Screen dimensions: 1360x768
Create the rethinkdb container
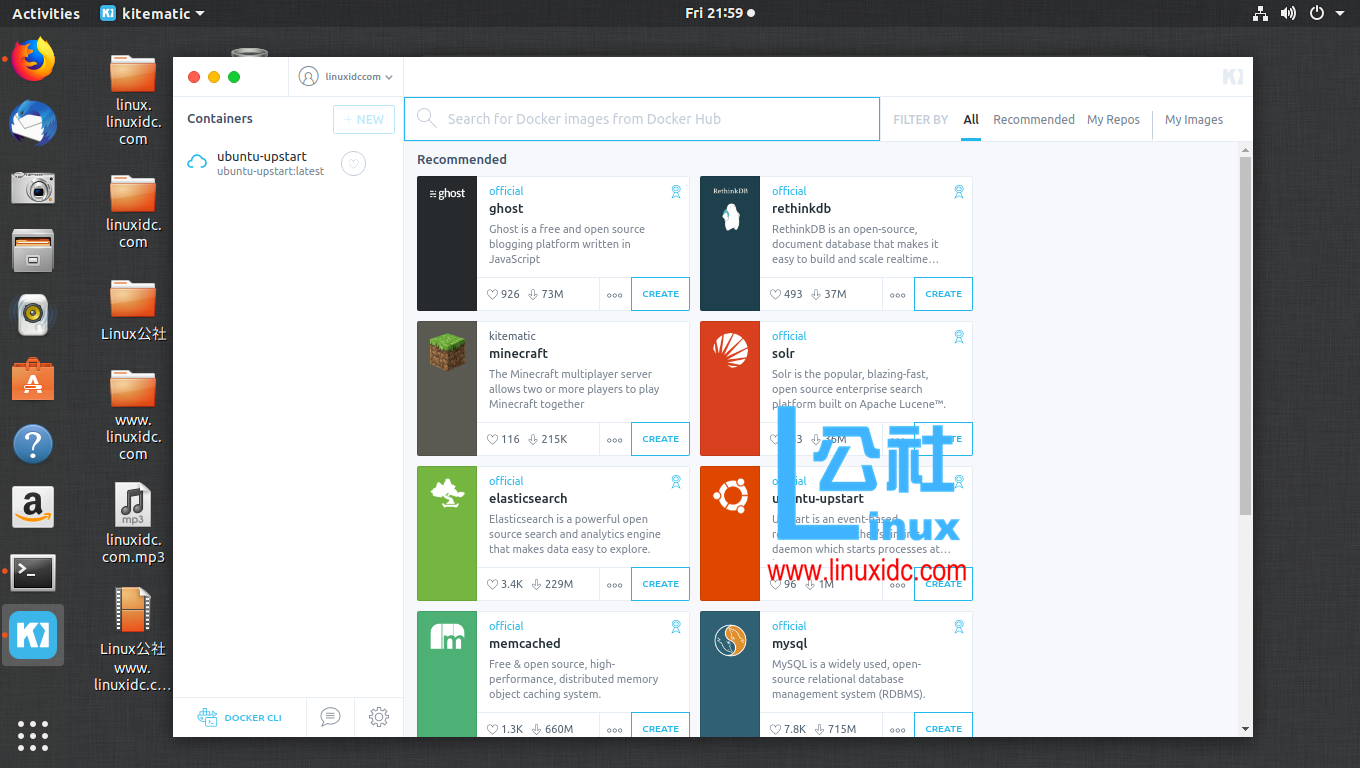pyautogui.click(x=943, y=294)
